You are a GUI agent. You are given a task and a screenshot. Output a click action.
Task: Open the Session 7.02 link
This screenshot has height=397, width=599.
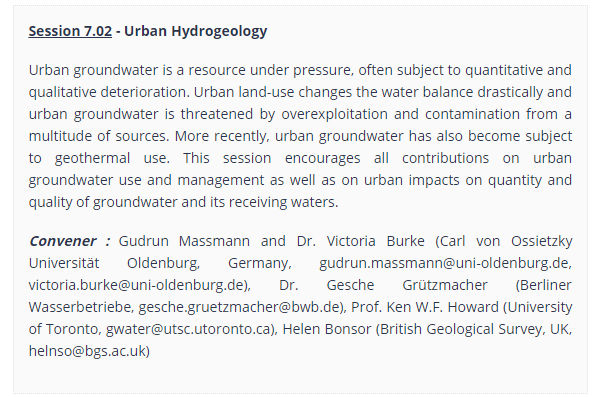point(70,31)
